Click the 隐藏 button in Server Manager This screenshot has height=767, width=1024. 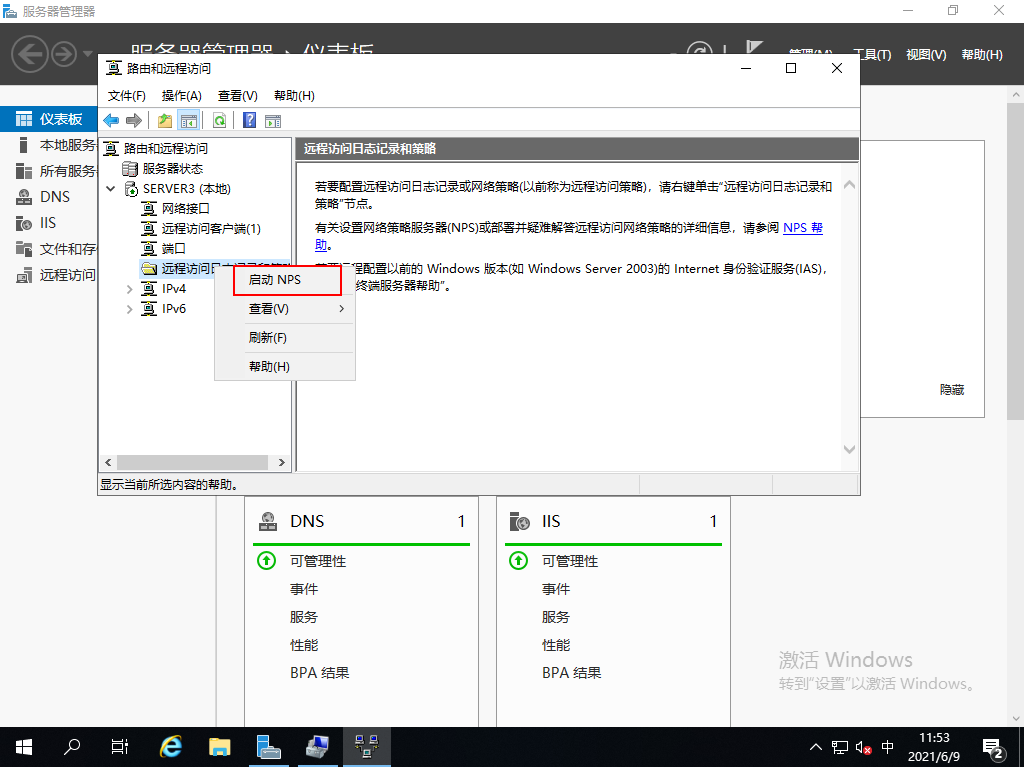[x=950, y=390]
